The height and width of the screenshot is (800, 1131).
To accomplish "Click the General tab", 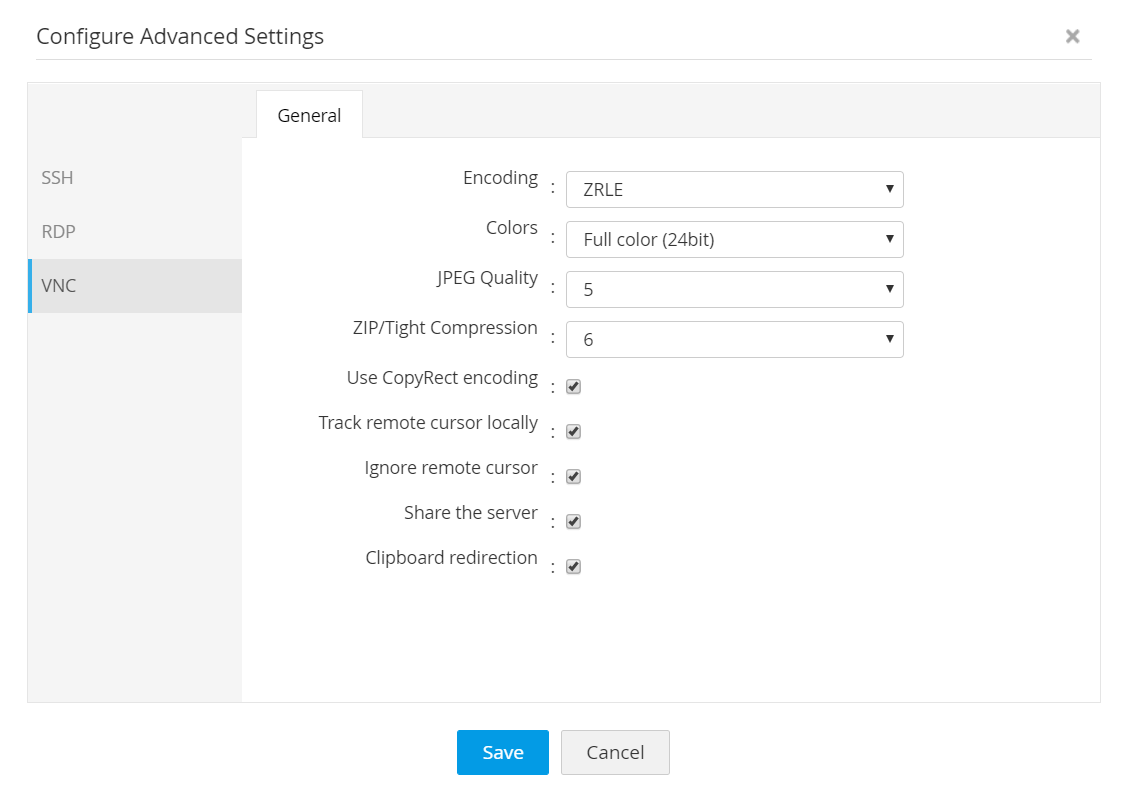I will click(x=309, y=115).
